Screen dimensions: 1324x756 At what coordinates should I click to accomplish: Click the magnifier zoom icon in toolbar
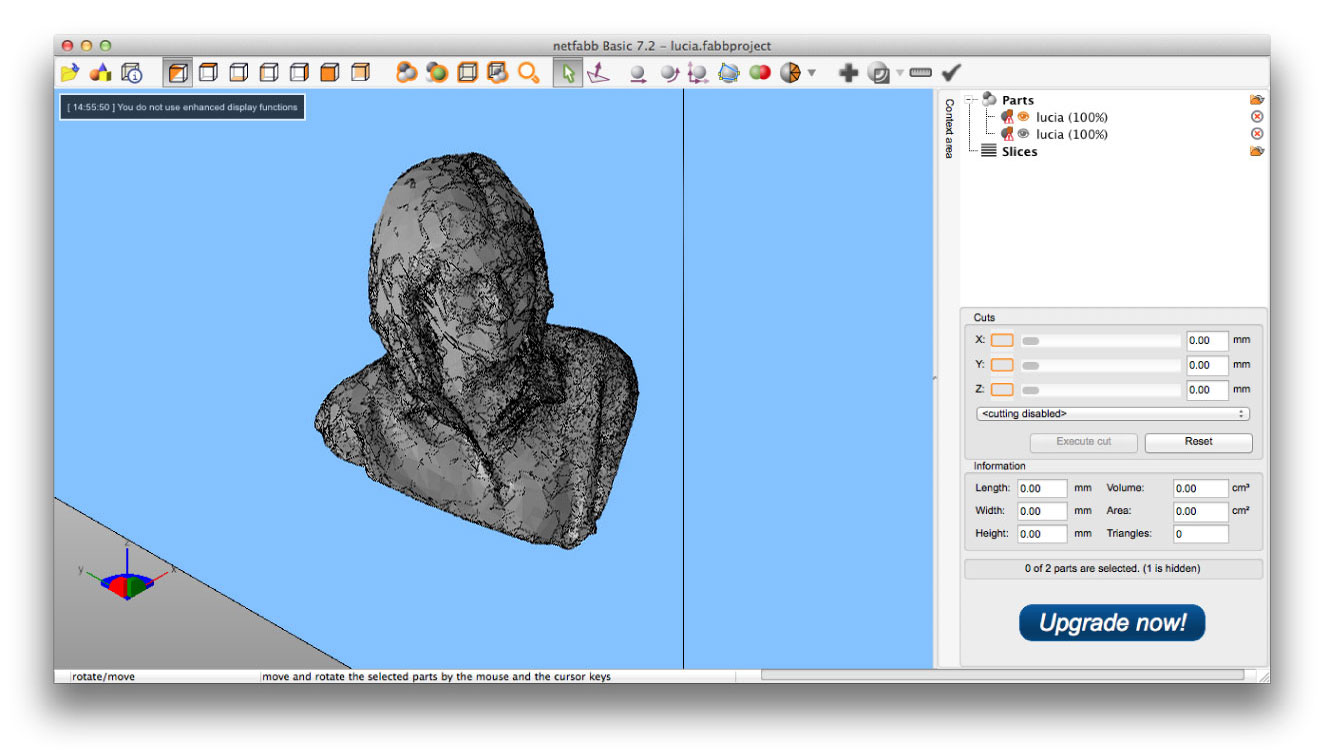[x=528, y=73]
